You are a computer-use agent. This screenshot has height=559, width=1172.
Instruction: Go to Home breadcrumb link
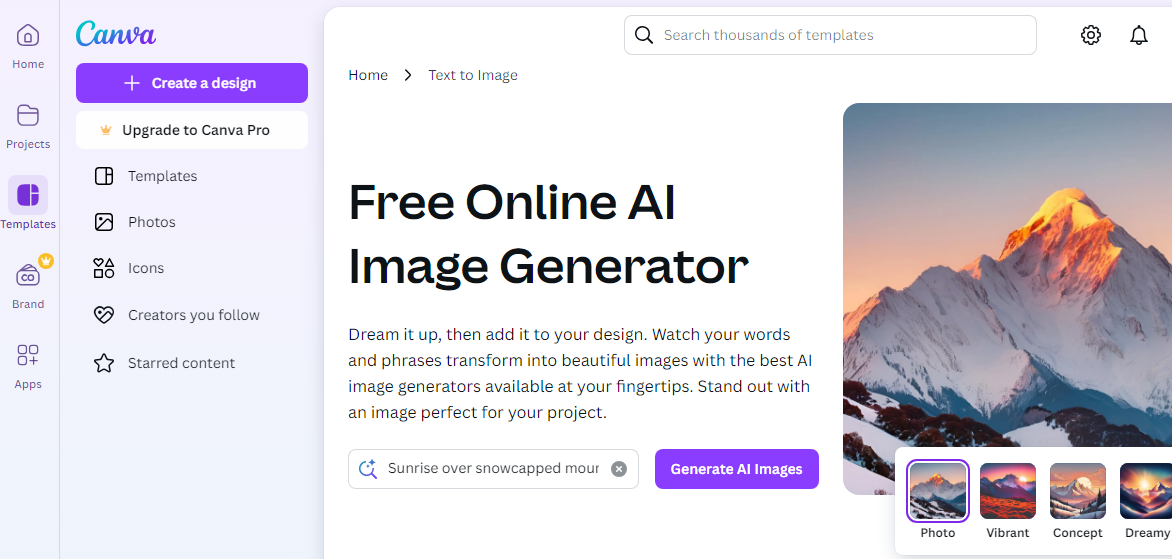[368, 75]
